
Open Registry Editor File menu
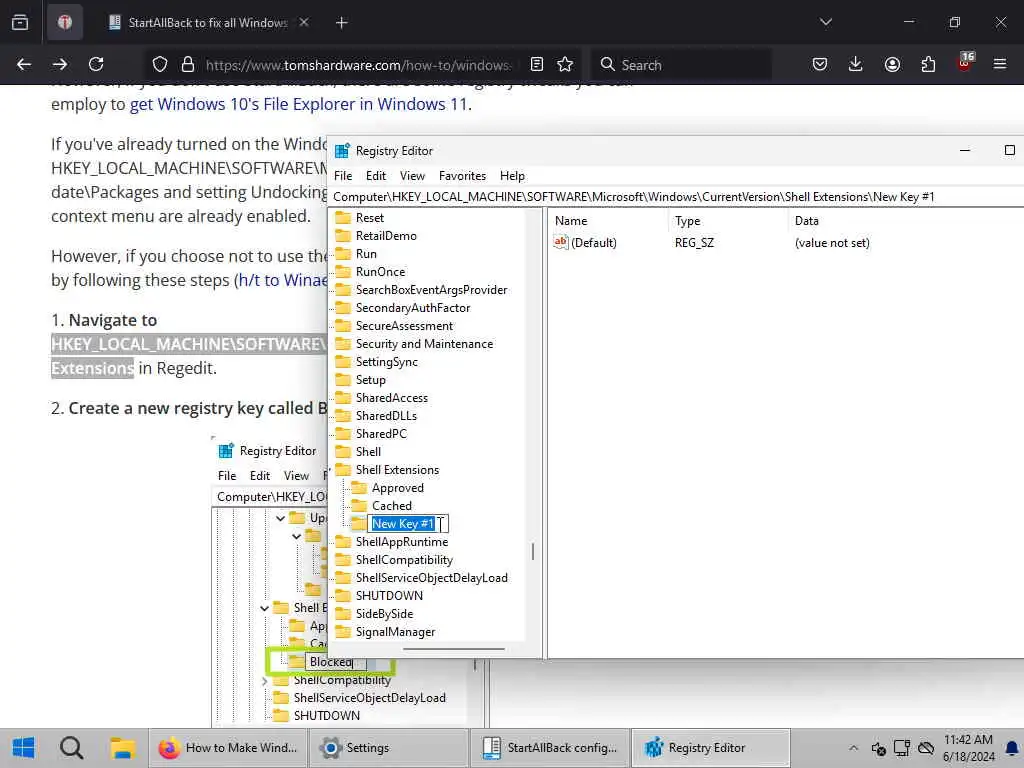343,176
